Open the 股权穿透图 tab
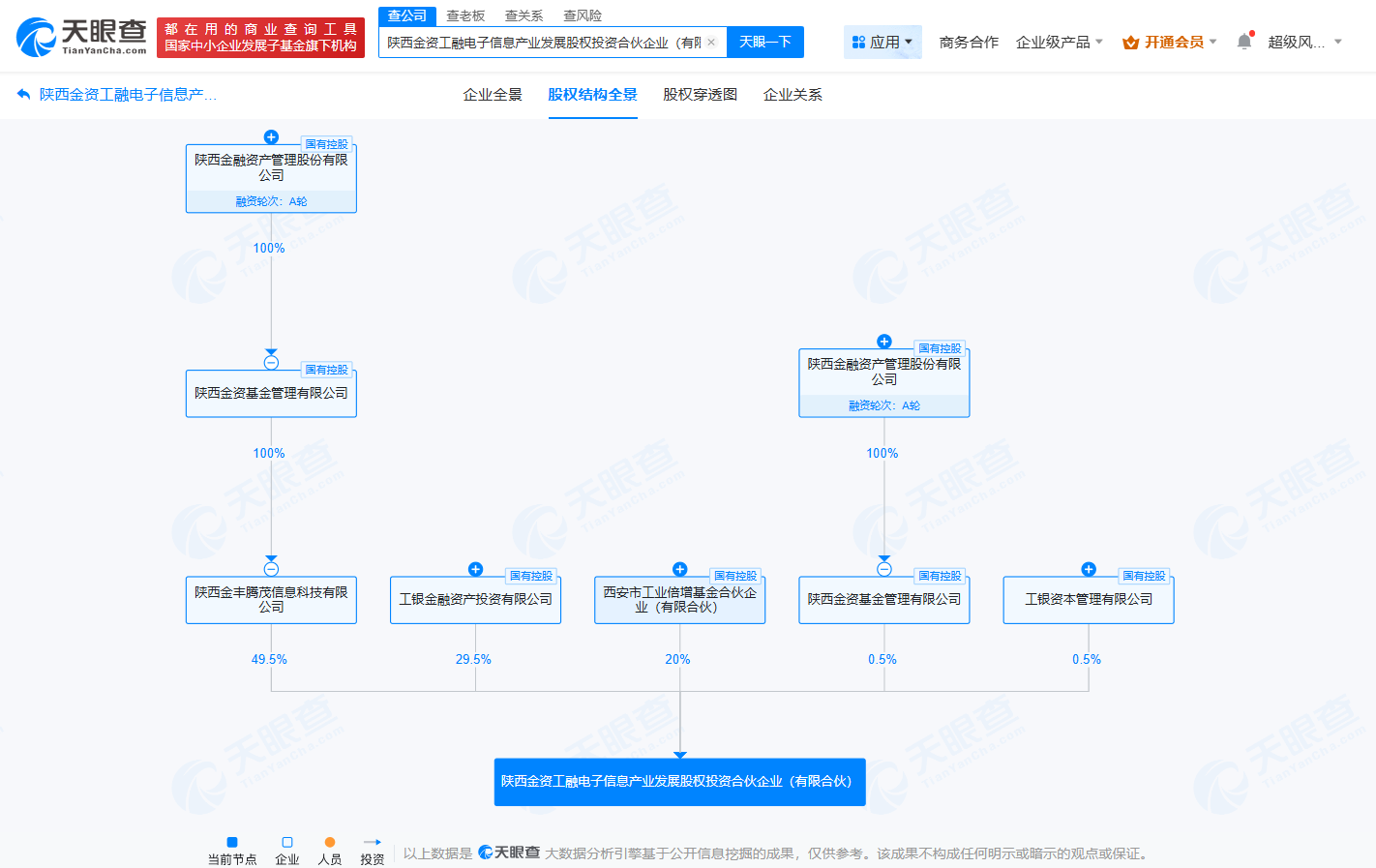The height and width of the screenshot is (868, 1376). coord(701,95)
